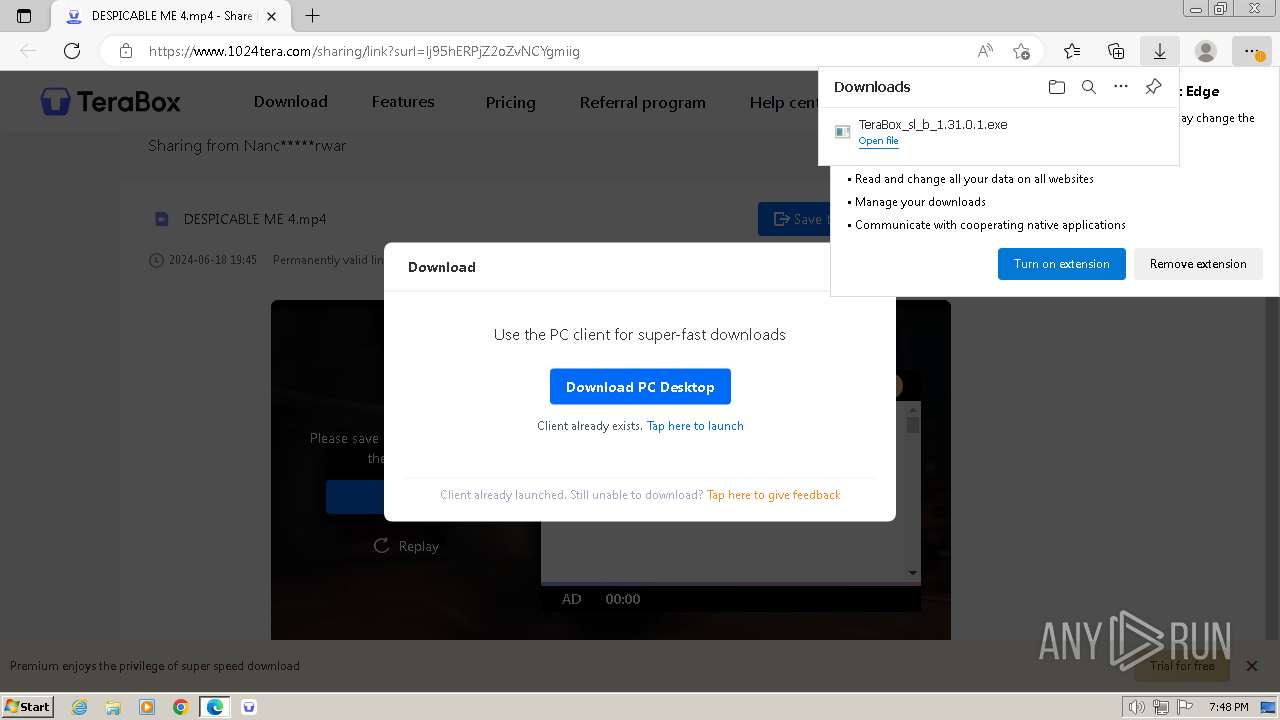Viewport: 1280px width, 720px height.
Task: Open more options in Downloads panel
Action: pyautogui.click(x=1121, y=87)
